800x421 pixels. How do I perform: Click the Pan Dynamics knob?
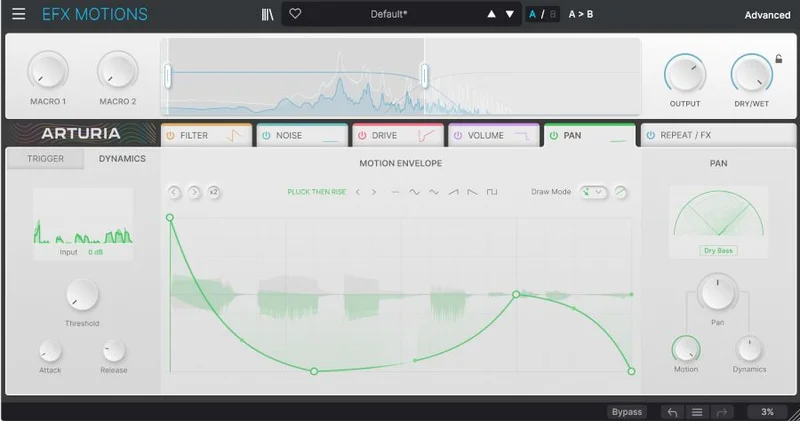pos(749,350)
